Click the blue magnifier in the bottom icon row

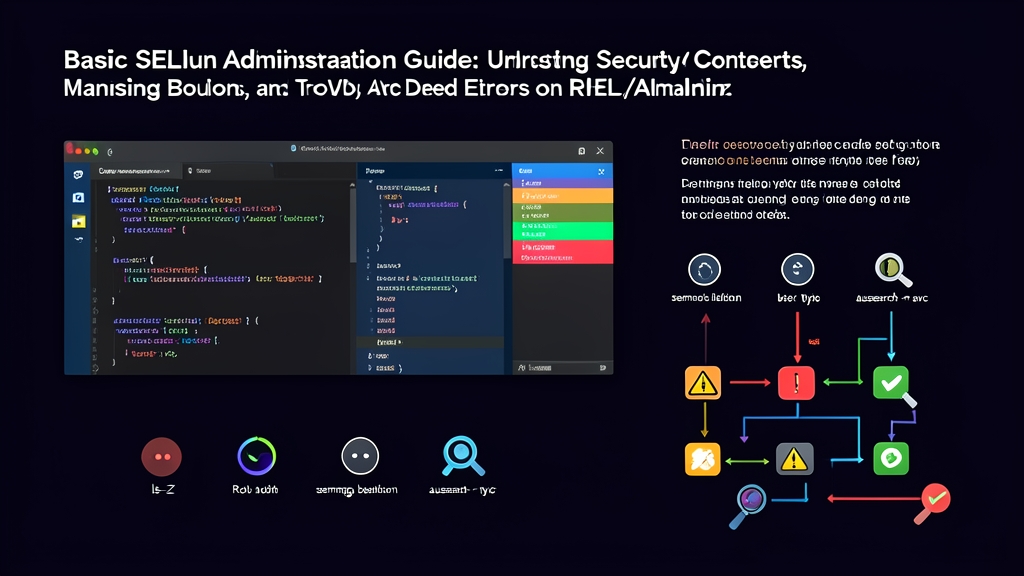463,456
